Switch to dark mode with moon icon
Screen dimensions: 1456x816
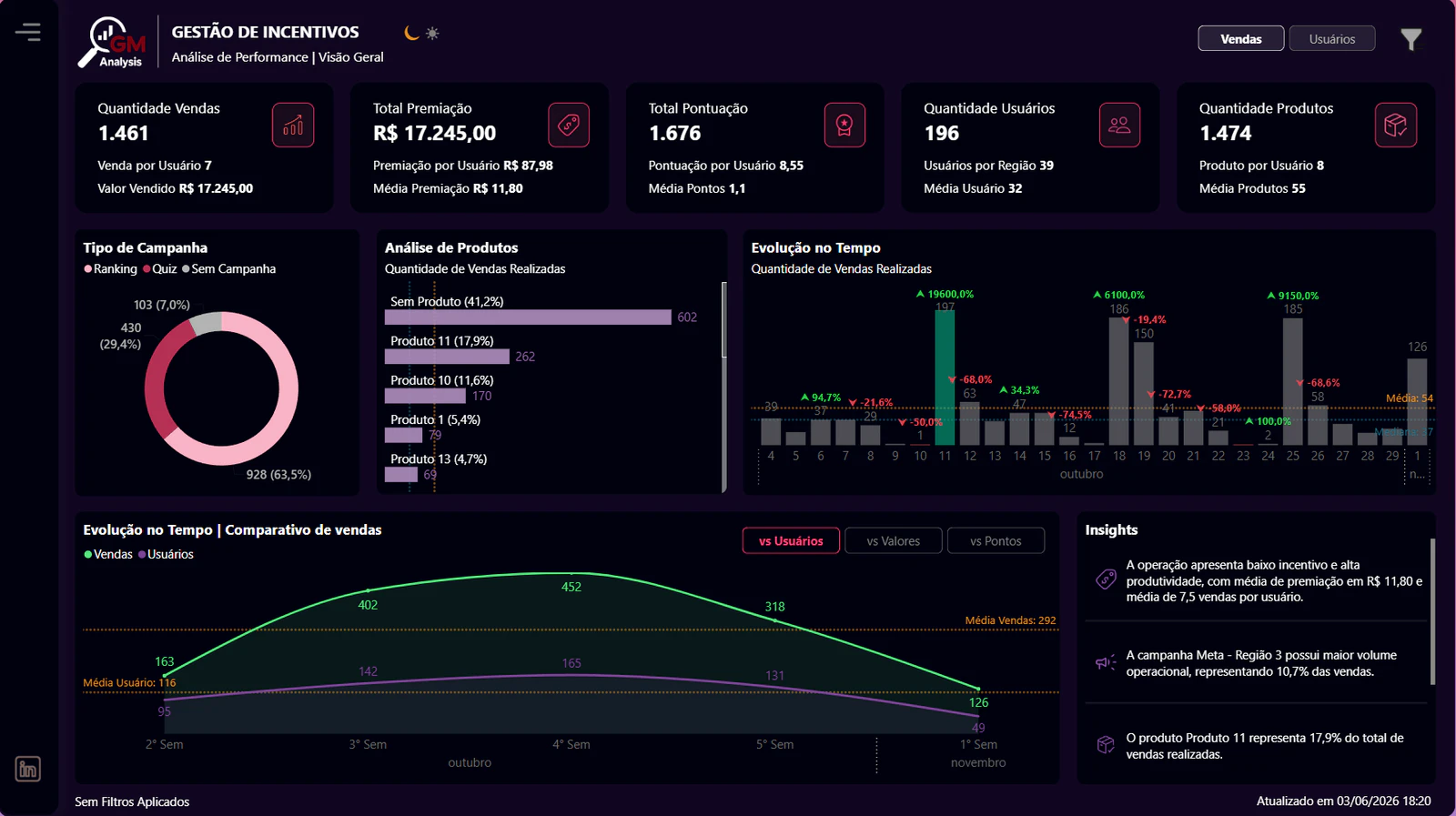click(x=411, y=33)
